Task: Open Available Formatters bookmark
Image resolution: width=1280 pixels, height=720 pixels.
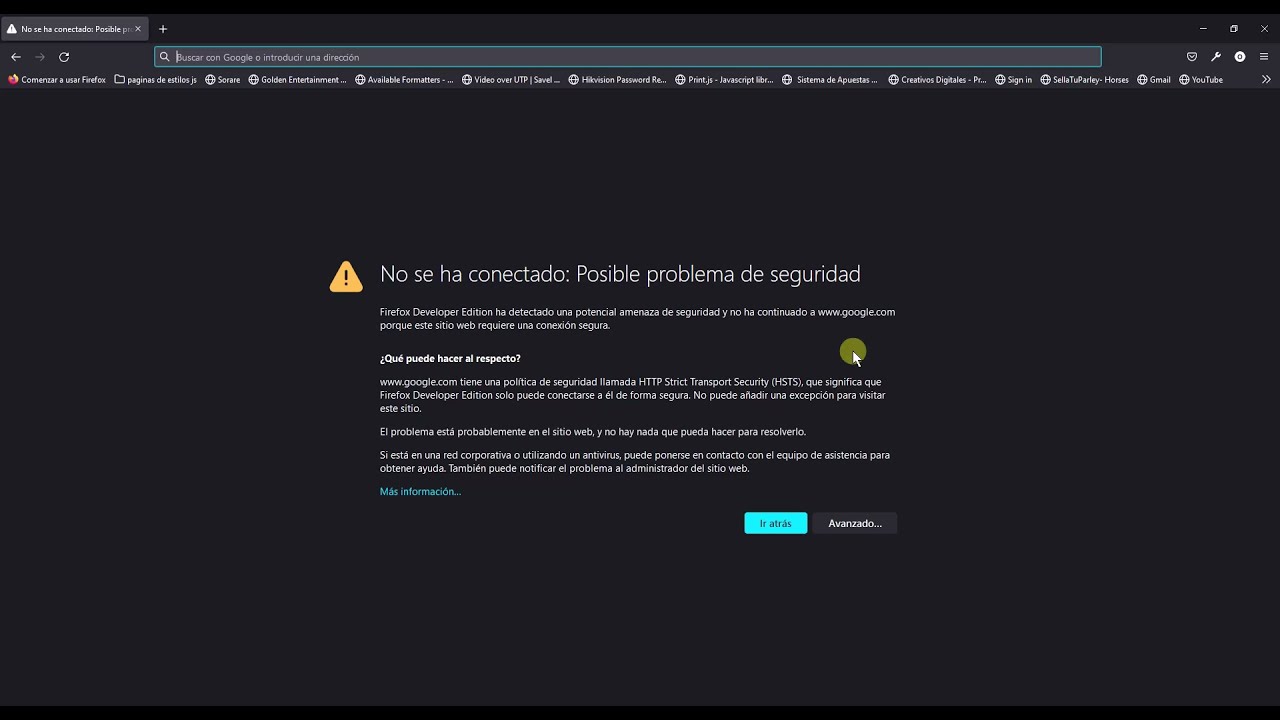Action: click(x=404, y=80)
